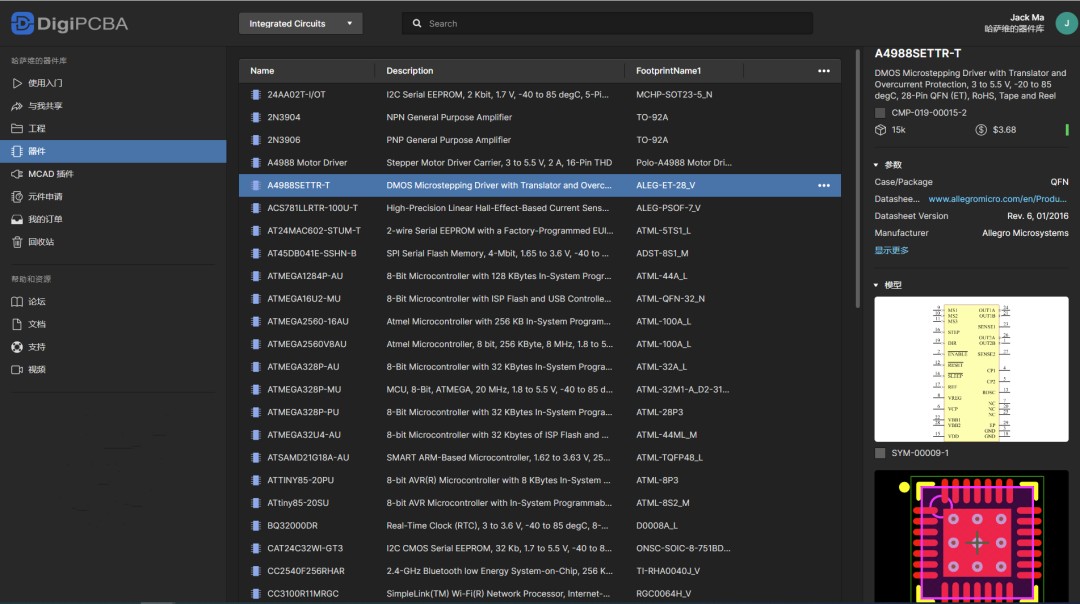Click 显示更多 to show more parameters
The image size is (1080, 604).
pos(891,251)
